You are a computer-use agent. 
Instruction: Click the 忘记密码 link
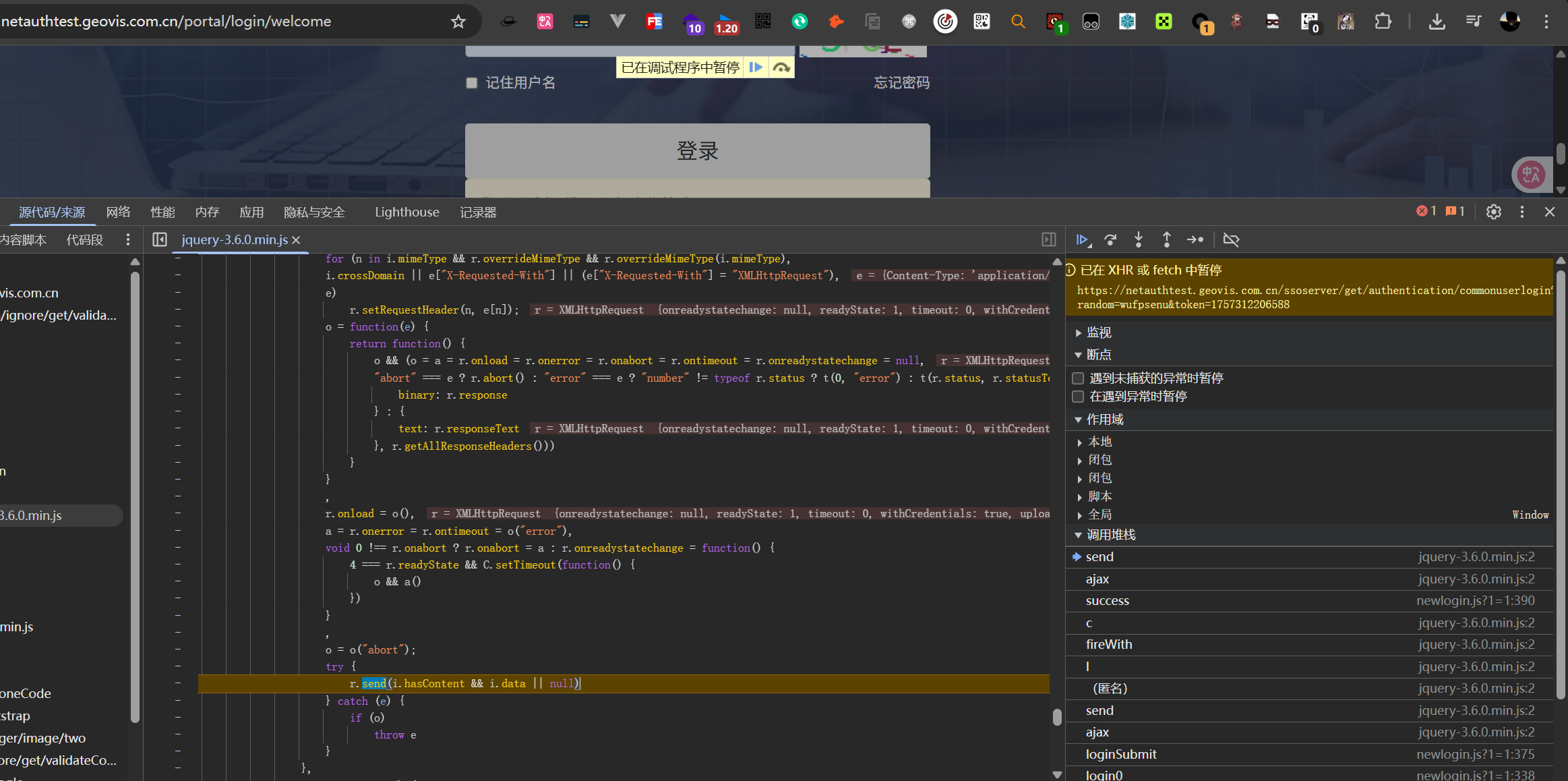(901, 83)
